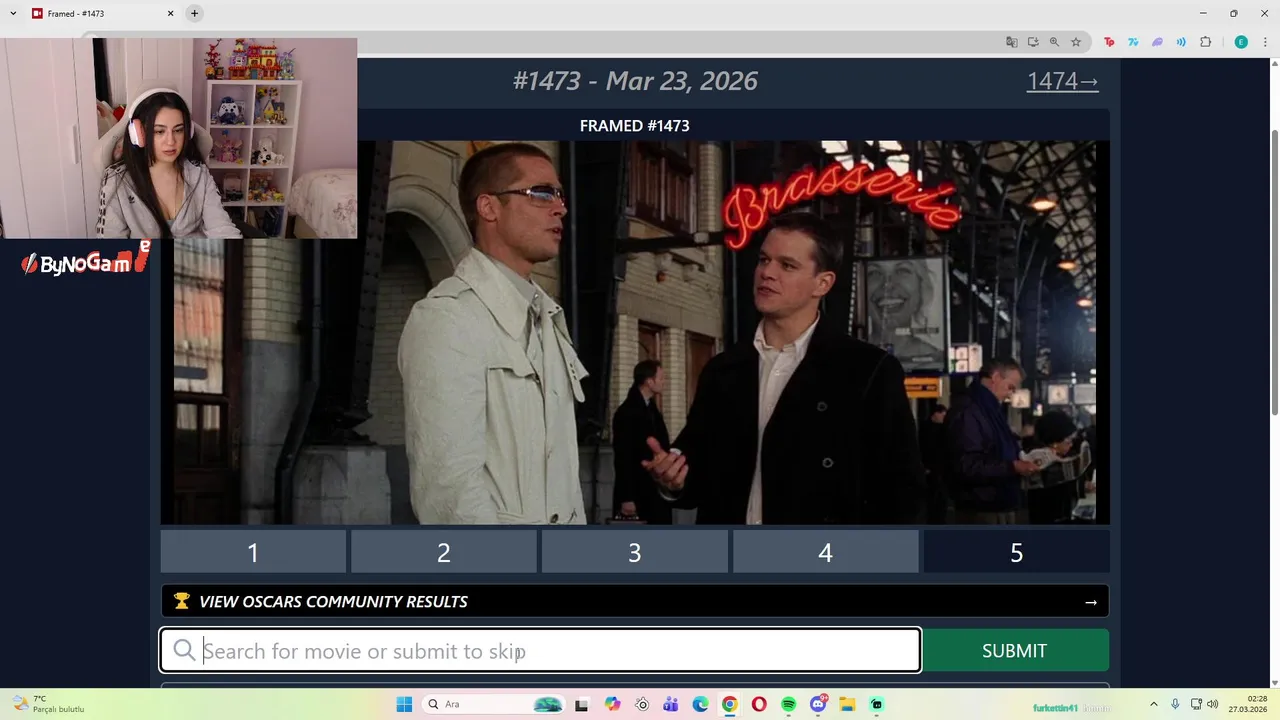Open the Extensions puzzle piece menu
This screenshot has width=1280, height=720.
tap(1205, 42)
